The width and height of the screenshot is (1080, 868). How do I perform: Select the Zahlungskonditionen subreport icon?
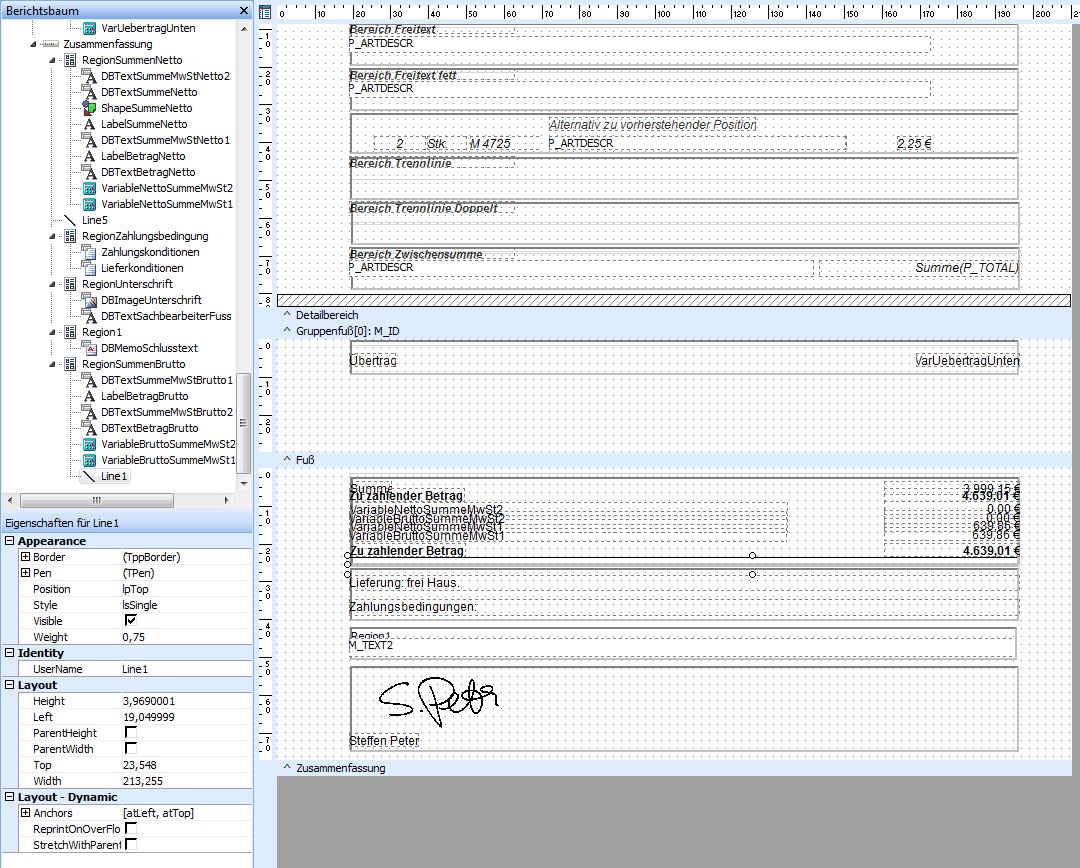point(90,252)
